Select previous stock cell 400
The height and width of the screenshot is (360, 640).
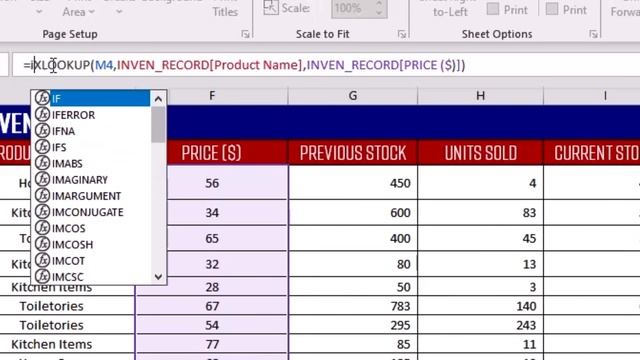coord(353,238)
